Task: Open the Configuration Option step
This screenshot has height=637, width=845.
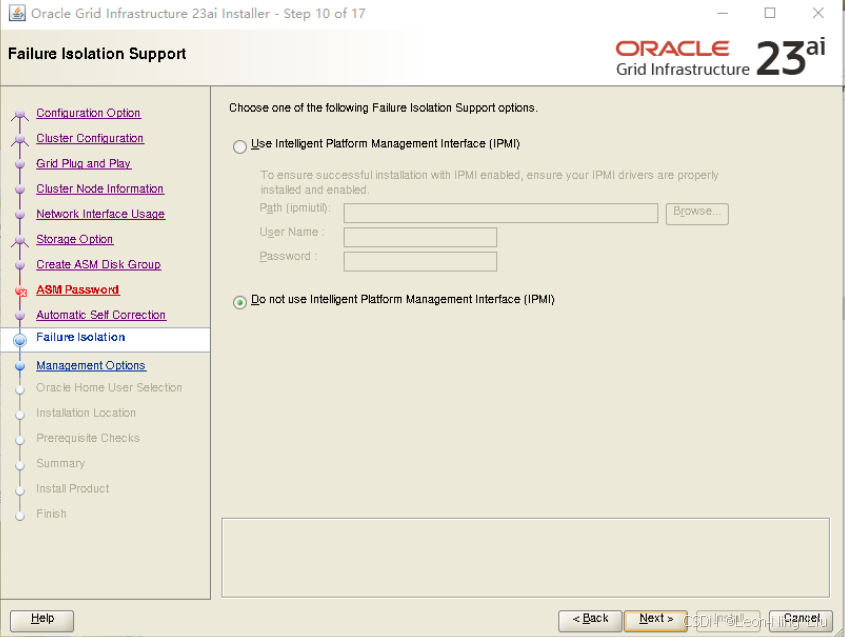Action: tap(88, 113)
